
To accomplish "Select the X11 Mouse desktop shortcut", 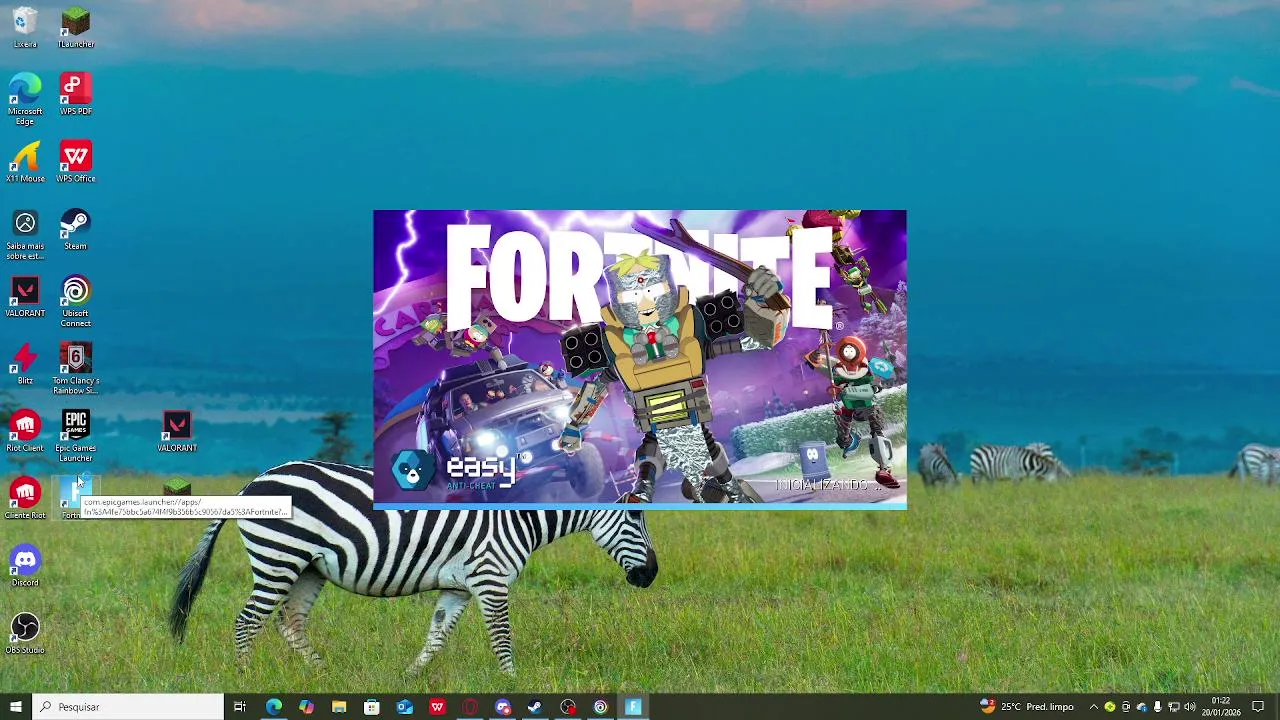I will [25, 162].
